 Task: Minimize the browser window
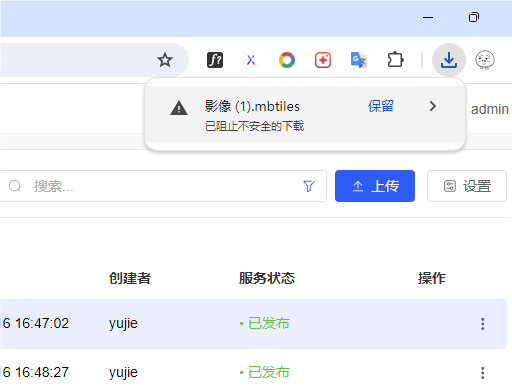(x=428, y=17)
